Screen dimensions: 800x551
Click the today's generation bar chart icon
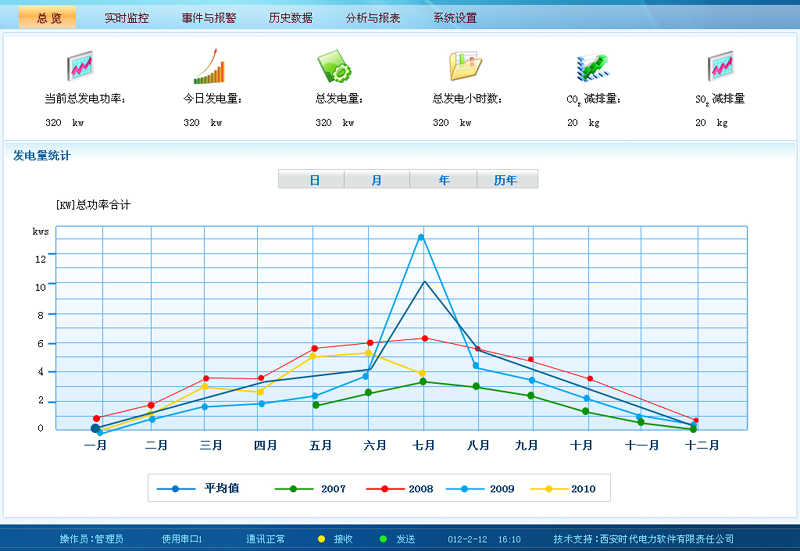tap(209, 66)
